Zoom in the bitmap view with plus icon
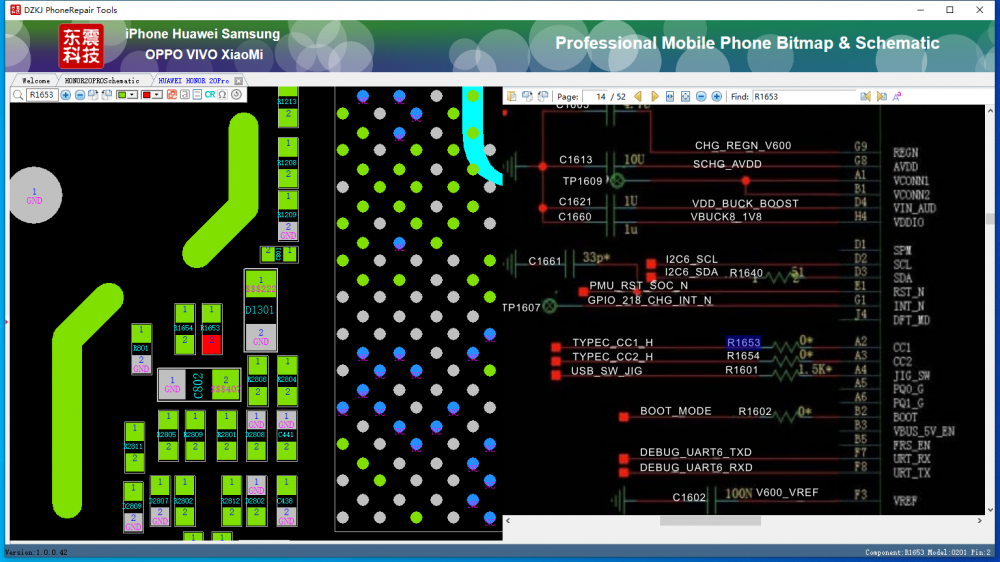 coord(66,95)
